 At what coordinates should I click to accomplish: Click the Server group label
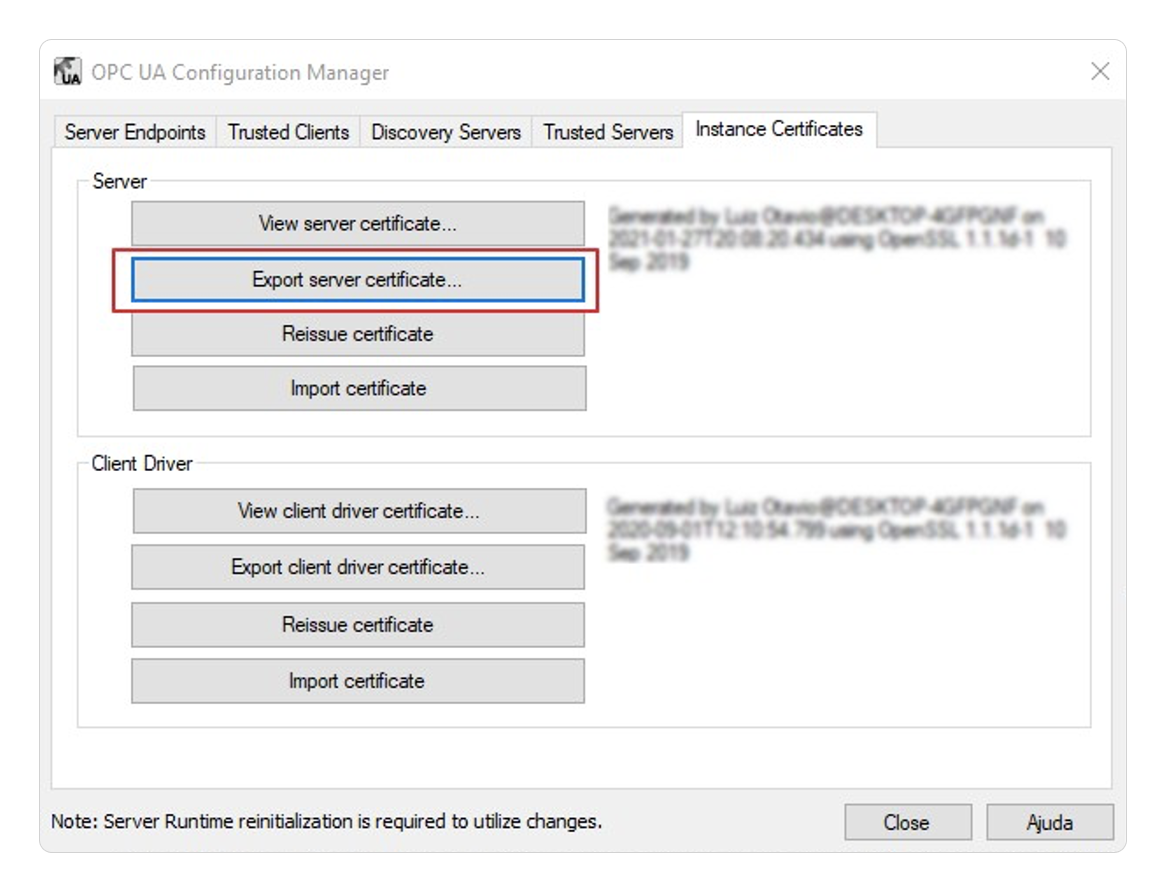coord(119,181)
